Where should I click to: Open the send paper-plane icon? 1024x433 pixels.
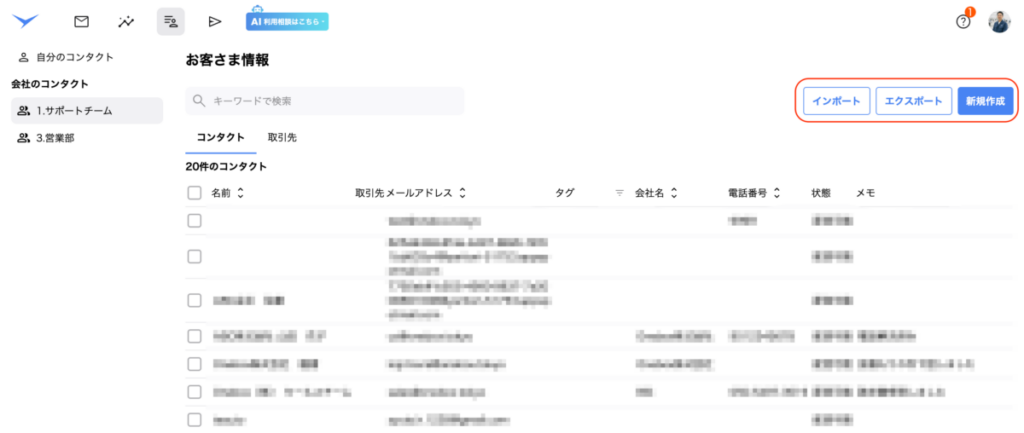click(214, 21)
